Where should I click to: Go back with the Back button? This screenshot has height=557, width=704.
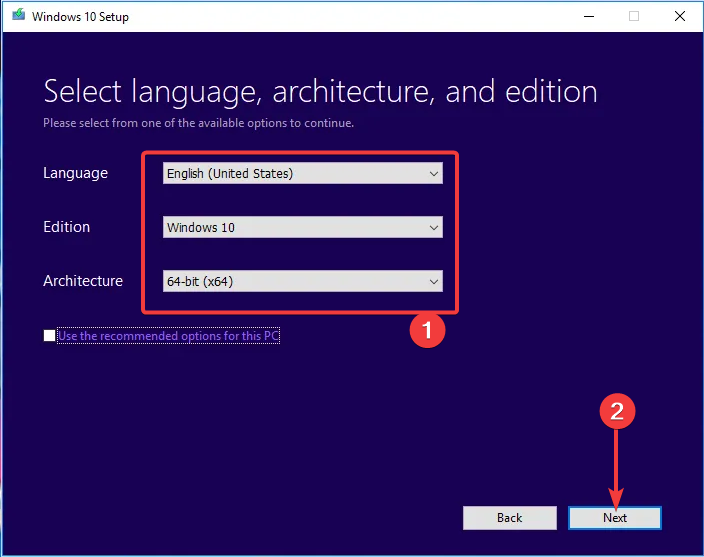(x=510, y=518)
